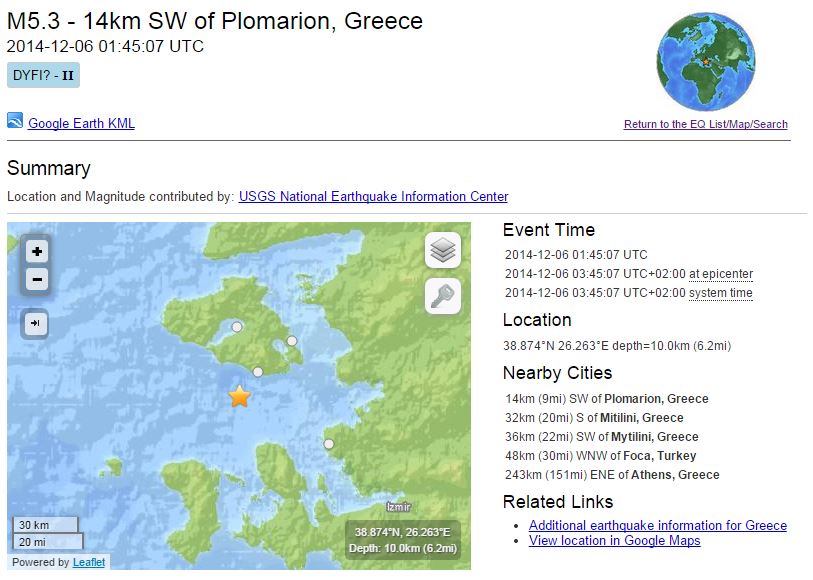Click the 'at epicenter' time label
This screenshot has width=813, height=580.
click(x=721, y=274)
